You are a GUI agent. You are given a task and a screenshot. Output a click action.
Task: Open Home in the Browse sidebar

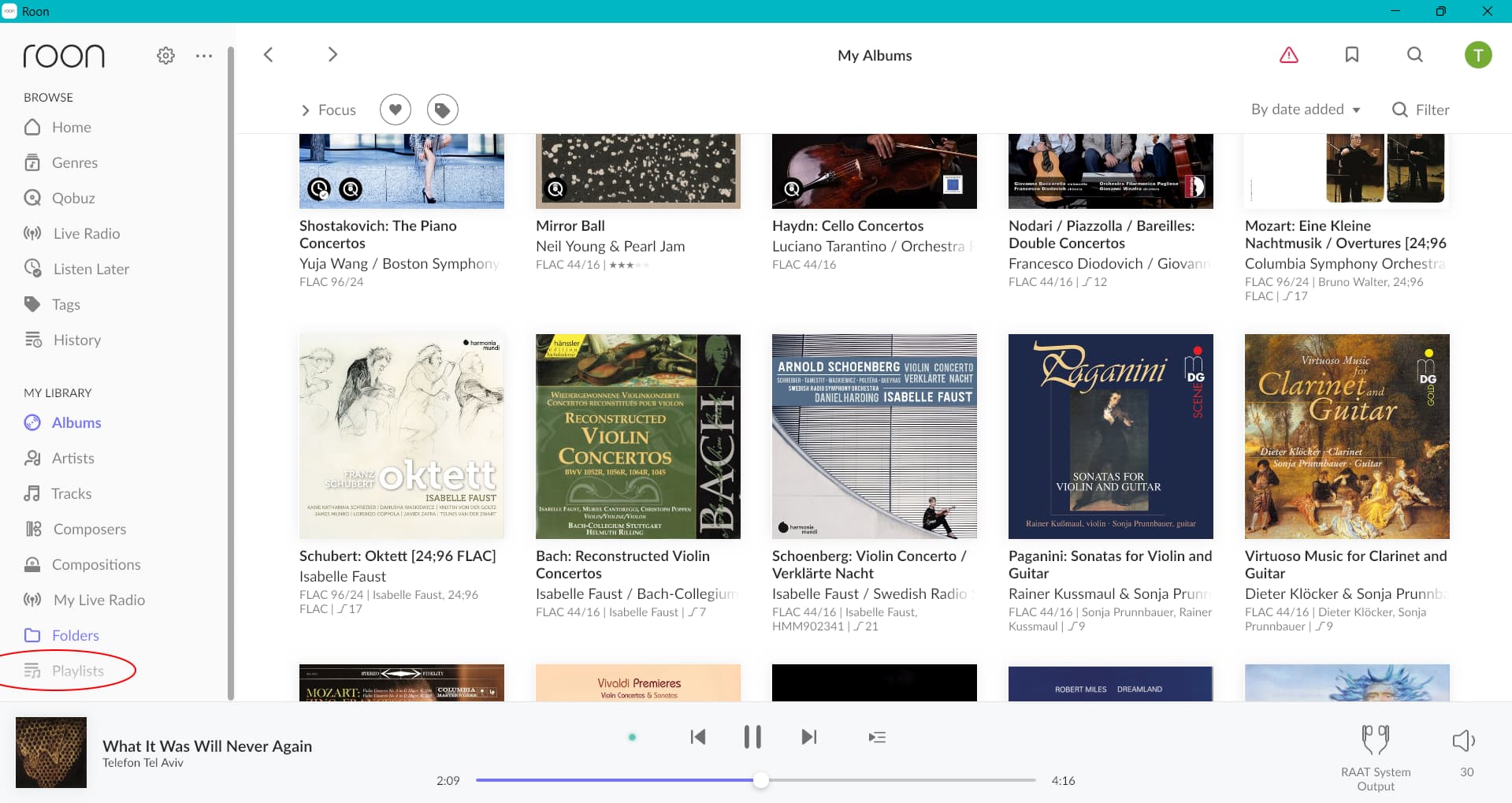[58, 127]
